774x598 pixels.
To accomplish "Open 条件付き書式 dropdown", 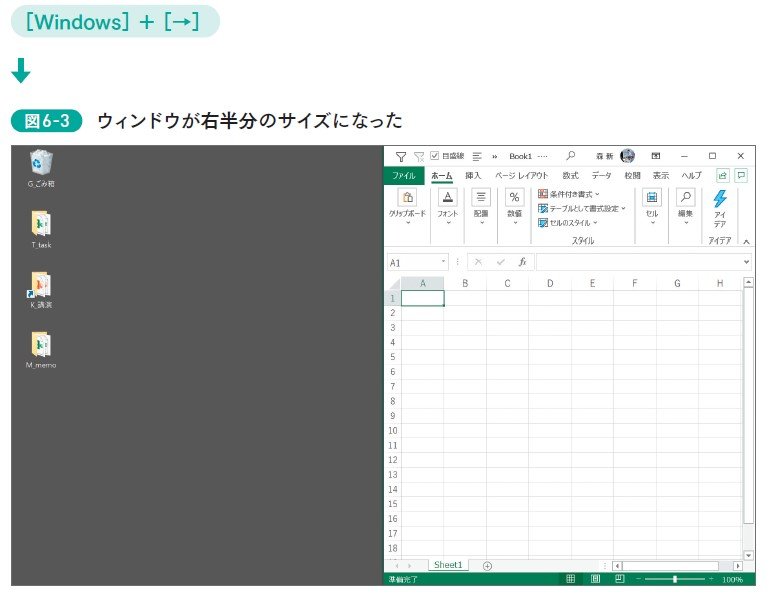I will click(x=569, y=194).
